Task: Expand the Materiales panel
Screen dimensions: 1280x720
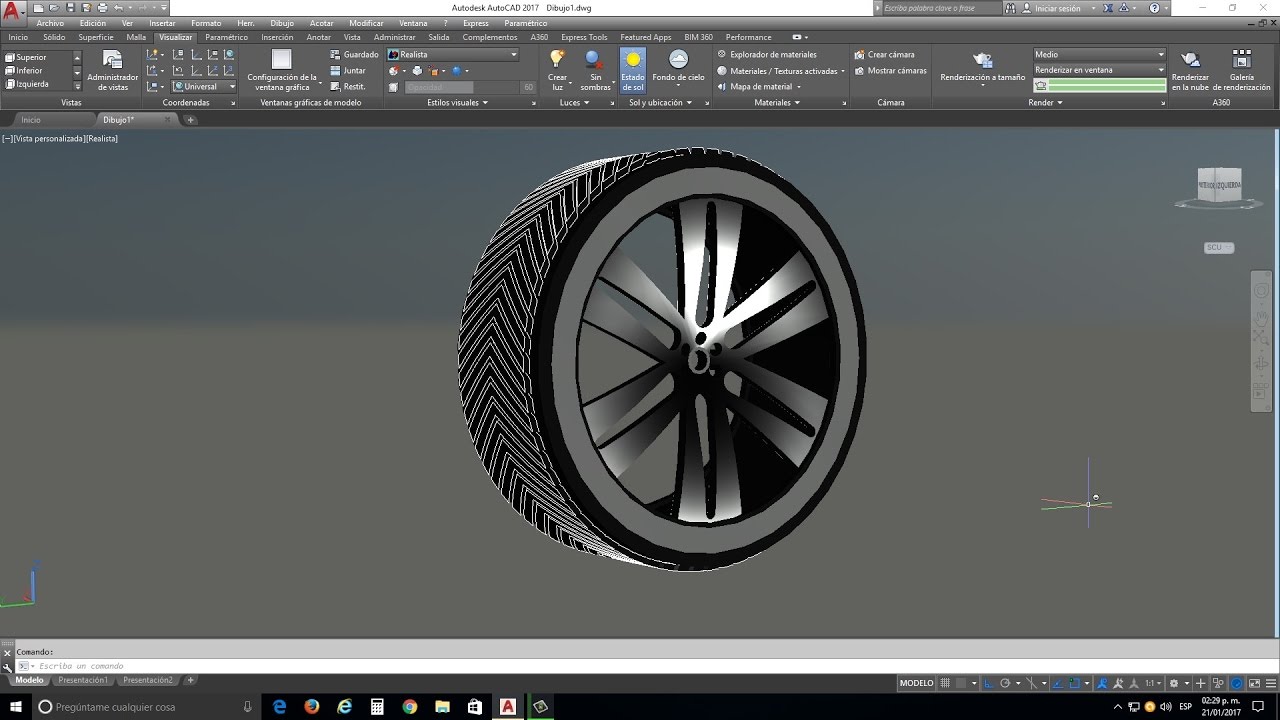Action: (777, 102)
